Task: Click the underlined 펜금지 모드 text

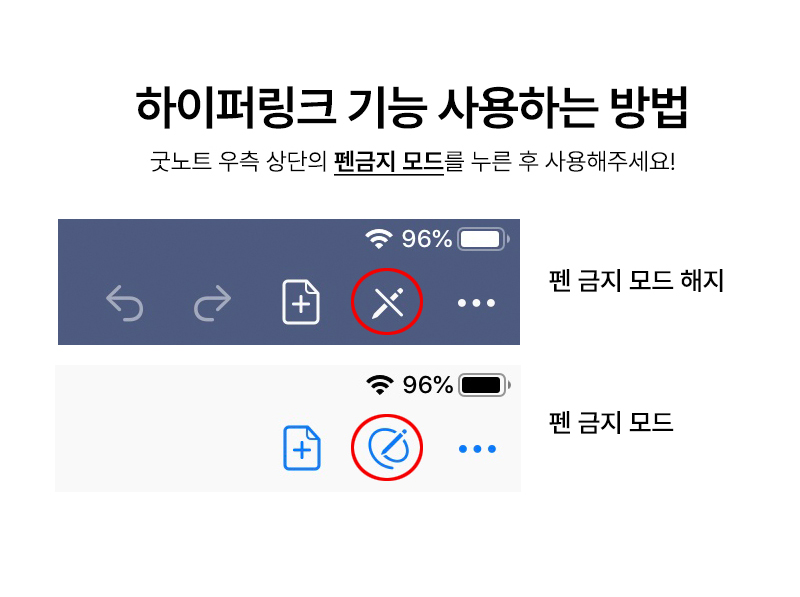Action: (x=389, y=162)
